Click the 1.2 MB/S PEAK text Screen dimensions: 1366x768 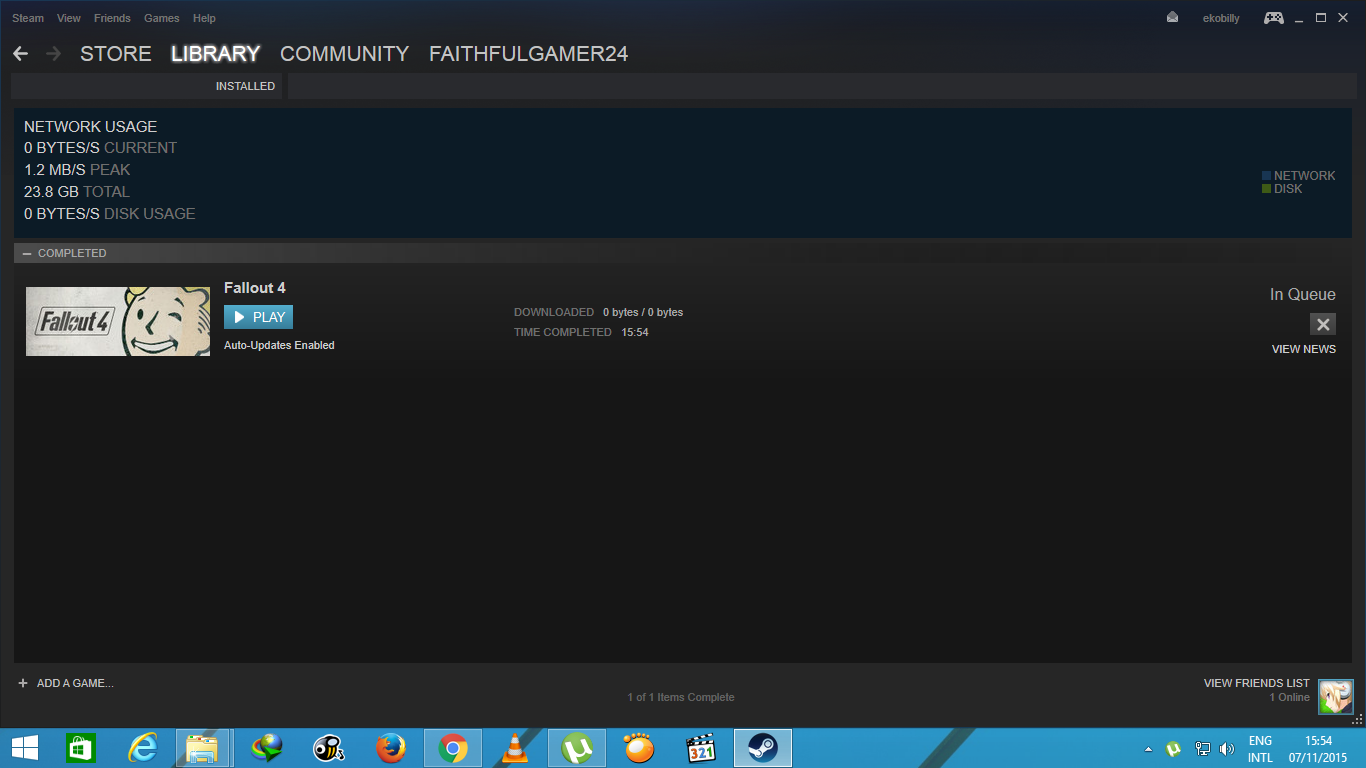(x=77, y=170)
